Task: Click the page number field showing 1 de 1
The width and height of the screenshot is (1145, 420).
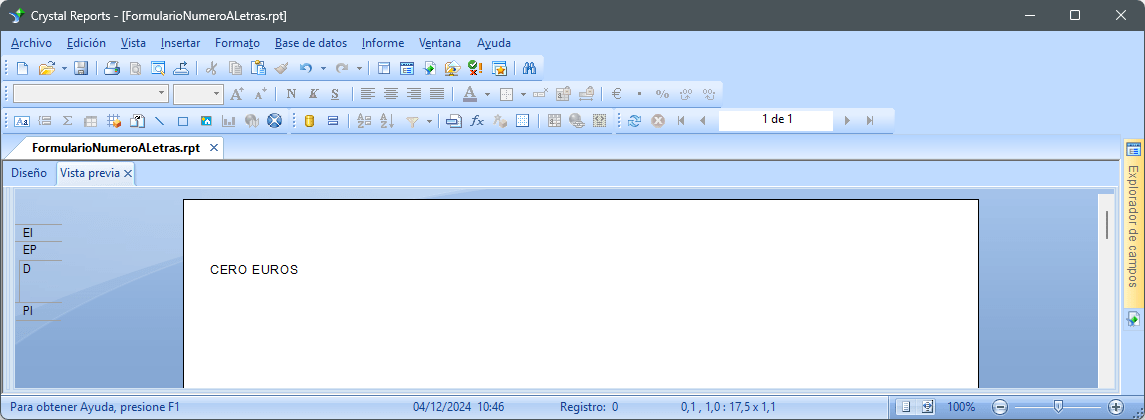Action: 776,120
